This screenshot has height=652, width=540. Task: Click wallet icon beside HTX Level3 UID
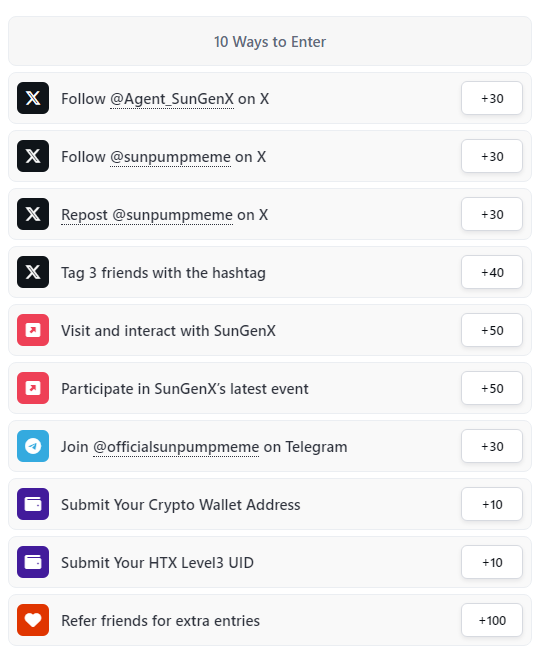33,562
